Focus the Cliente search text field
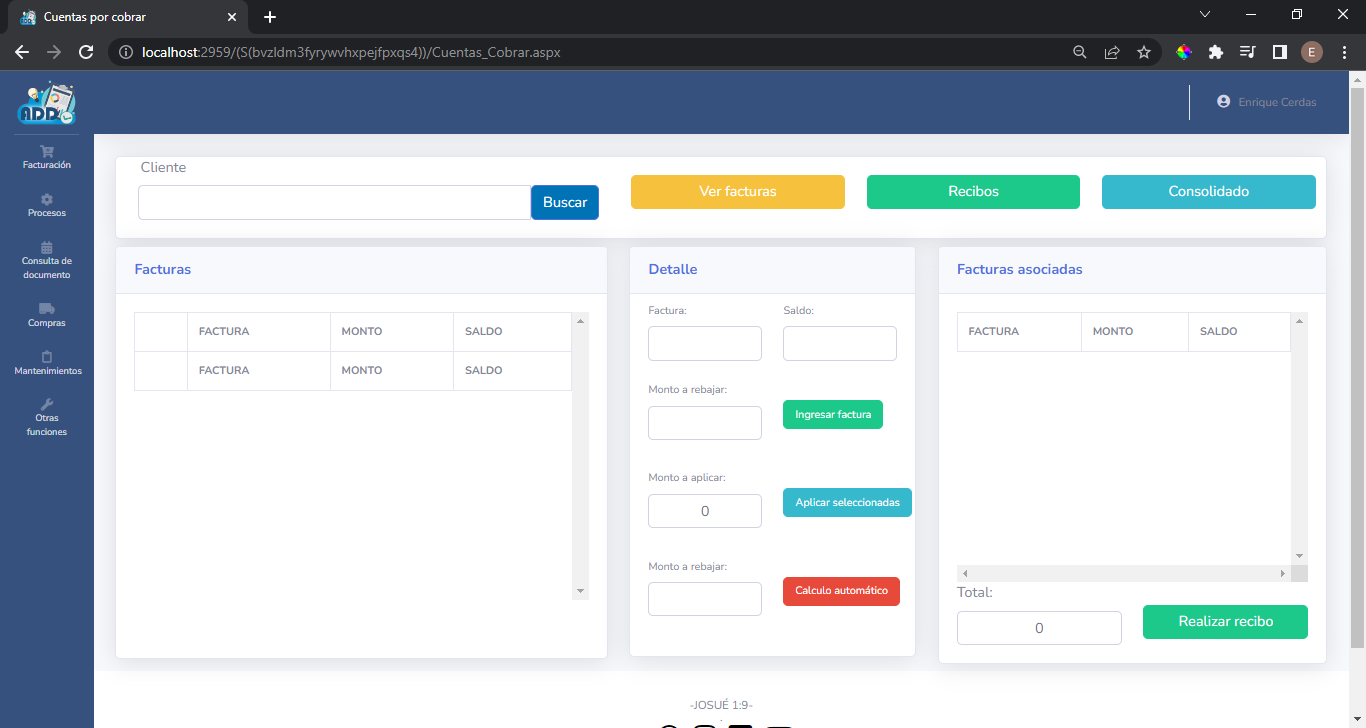1366x728 pixels. pos(334,202)
